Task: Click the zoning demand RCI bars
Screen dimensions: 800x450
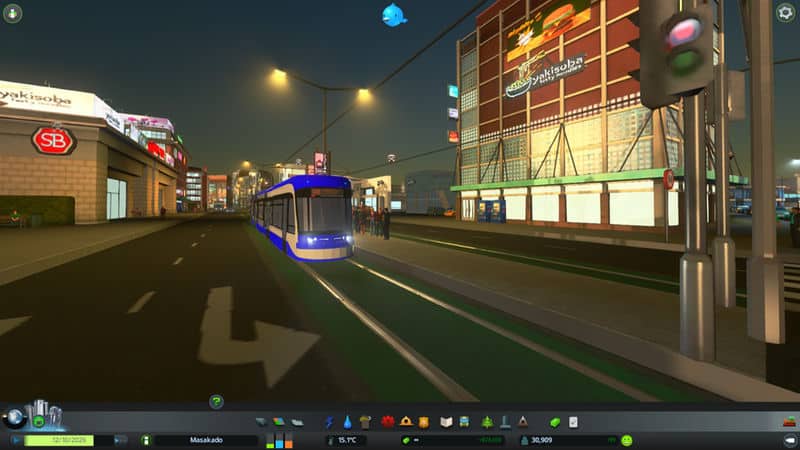Action: [x=278, y=440]
